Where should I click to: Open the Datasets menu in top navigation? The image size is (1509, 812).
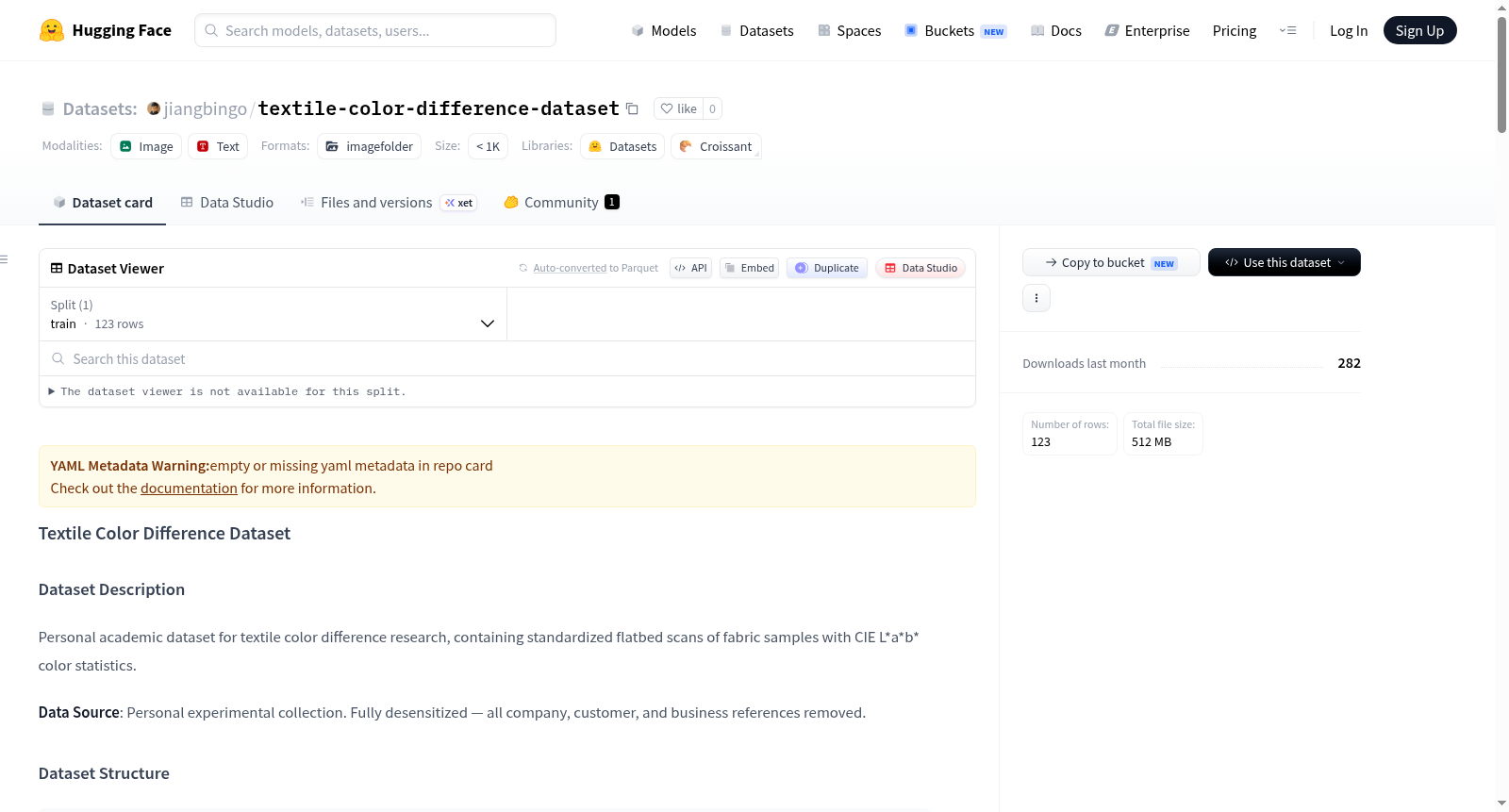point(756,31)
